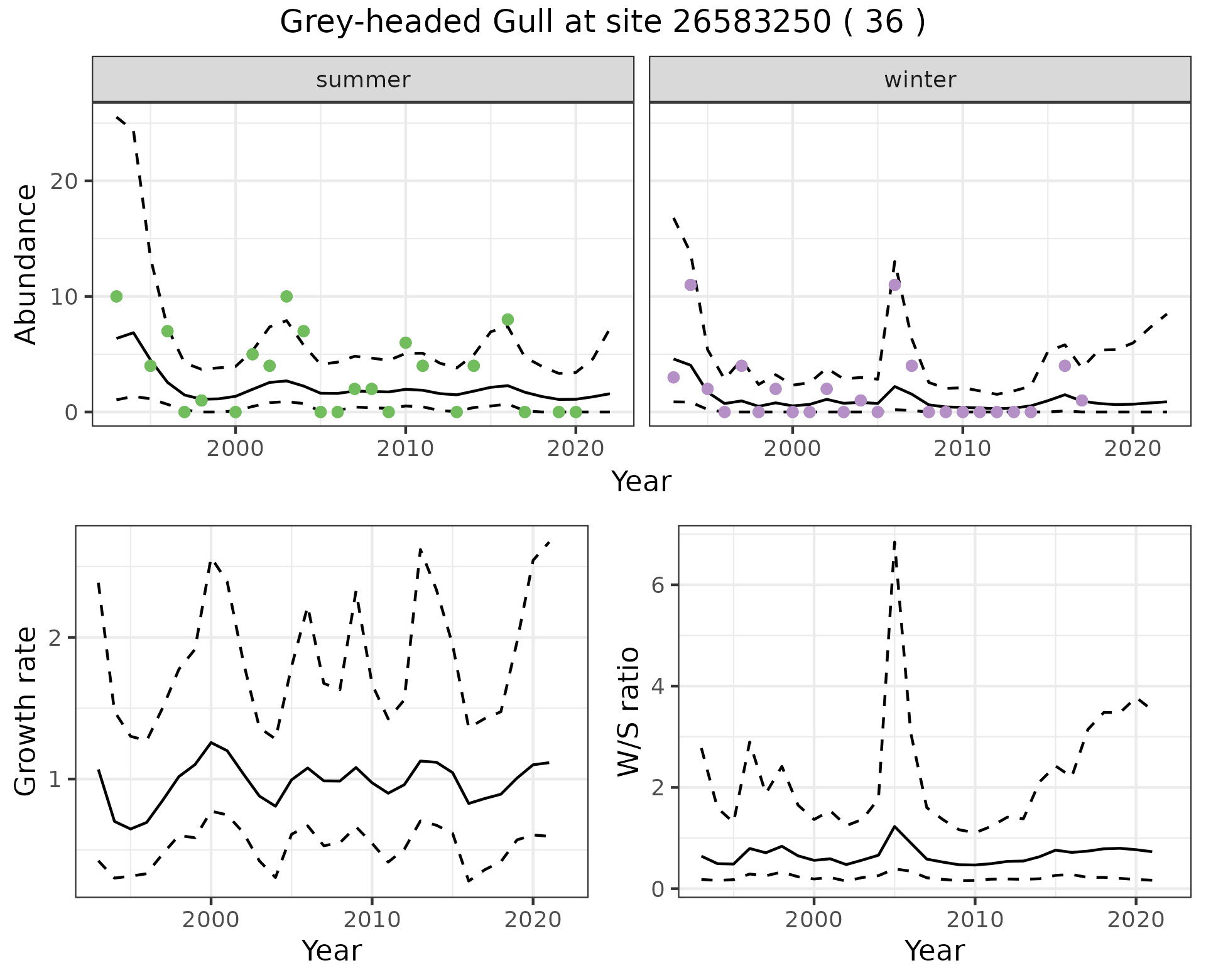Click the Year label under Growth rate plot
This screenshot has width=1206, height=980.
332,950
